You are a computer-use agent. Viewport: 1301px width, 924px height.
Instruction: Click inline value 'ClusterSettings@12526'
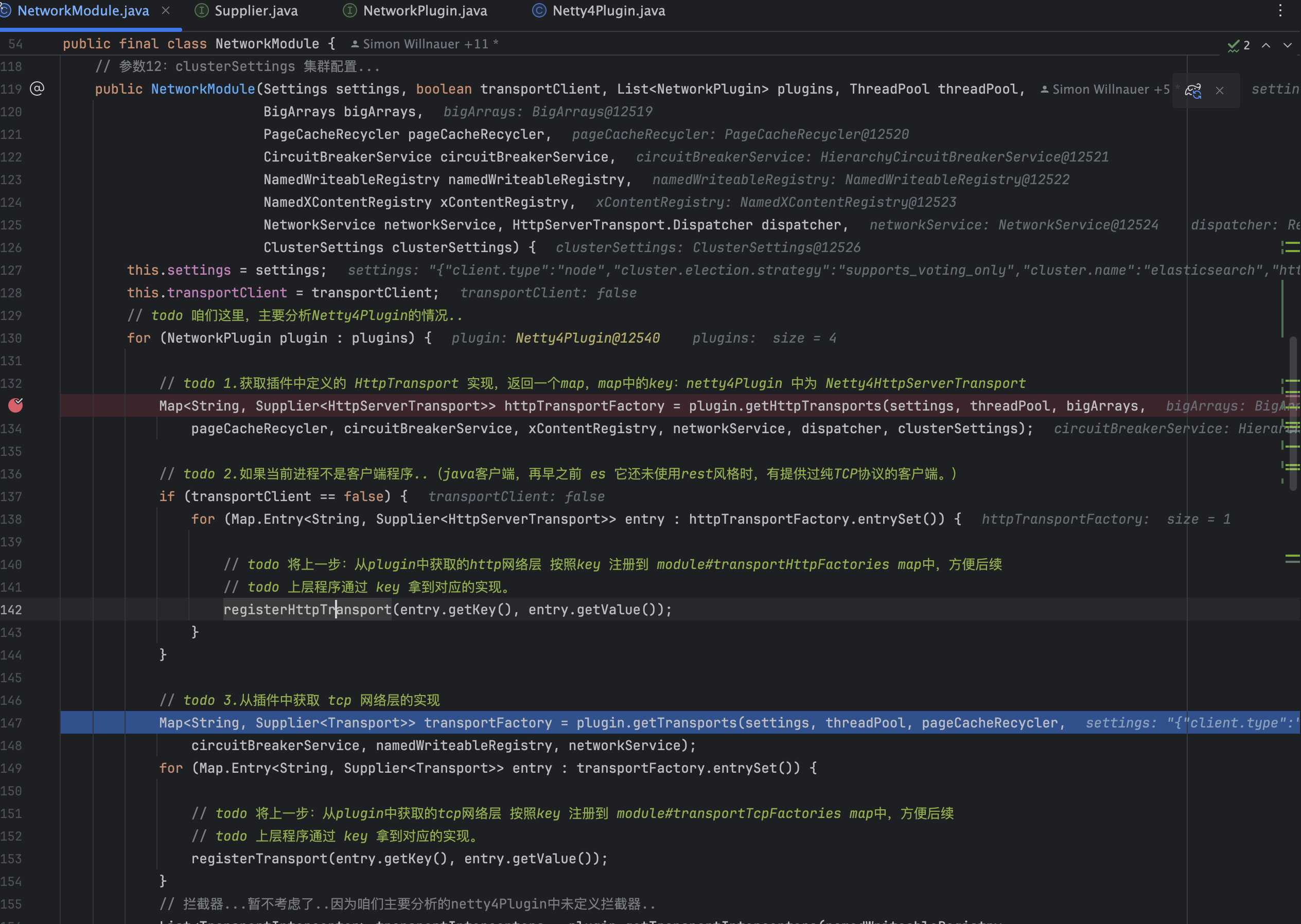point(776,247)
